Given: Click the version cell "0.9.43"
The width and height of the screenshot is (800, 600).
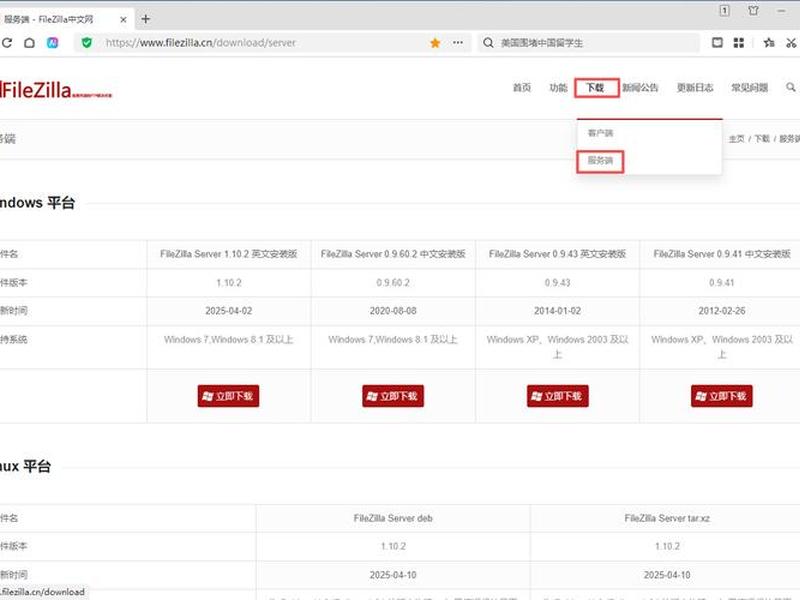Looking at the screenshot, I should point(558,283).
